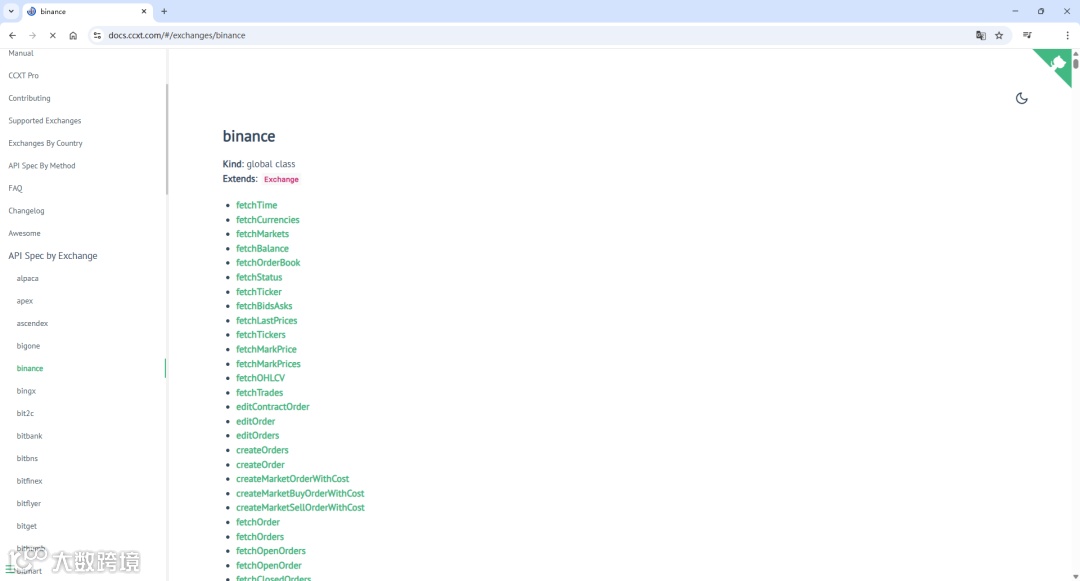The image size is (1080, 581).
Task: Jump to the fetchBidsAsks method
Action: pos(264,306)
